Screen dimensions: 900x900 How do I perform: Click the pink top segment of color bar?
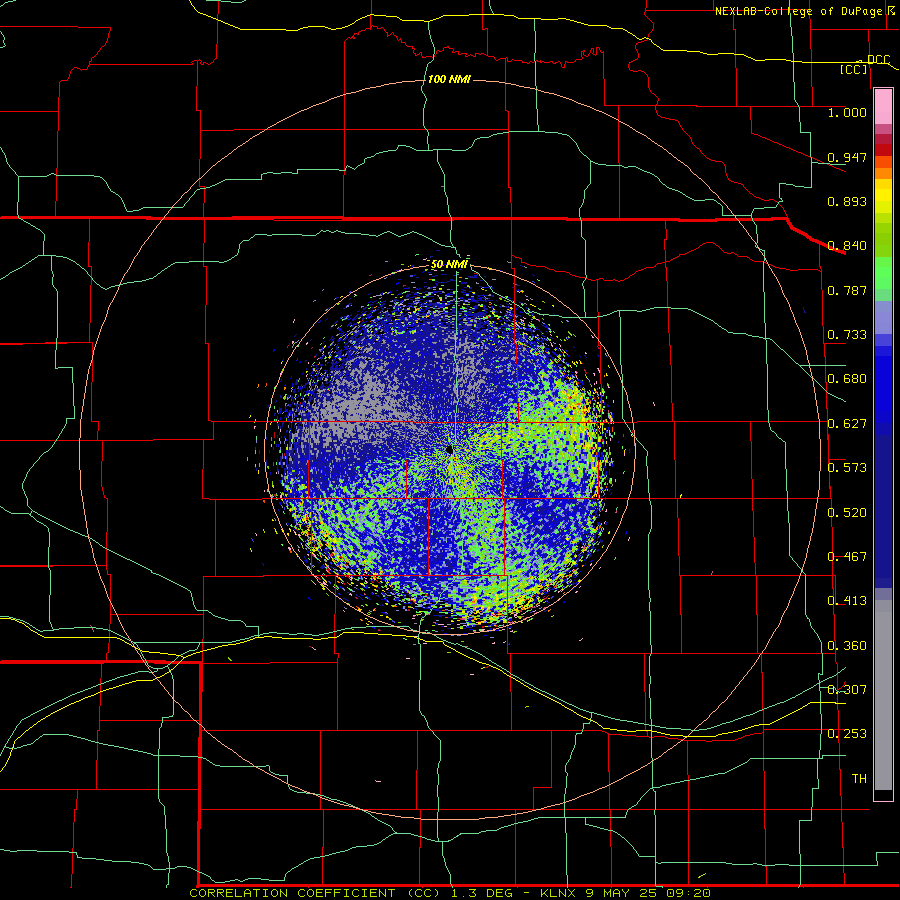click(x=883, y=106)
